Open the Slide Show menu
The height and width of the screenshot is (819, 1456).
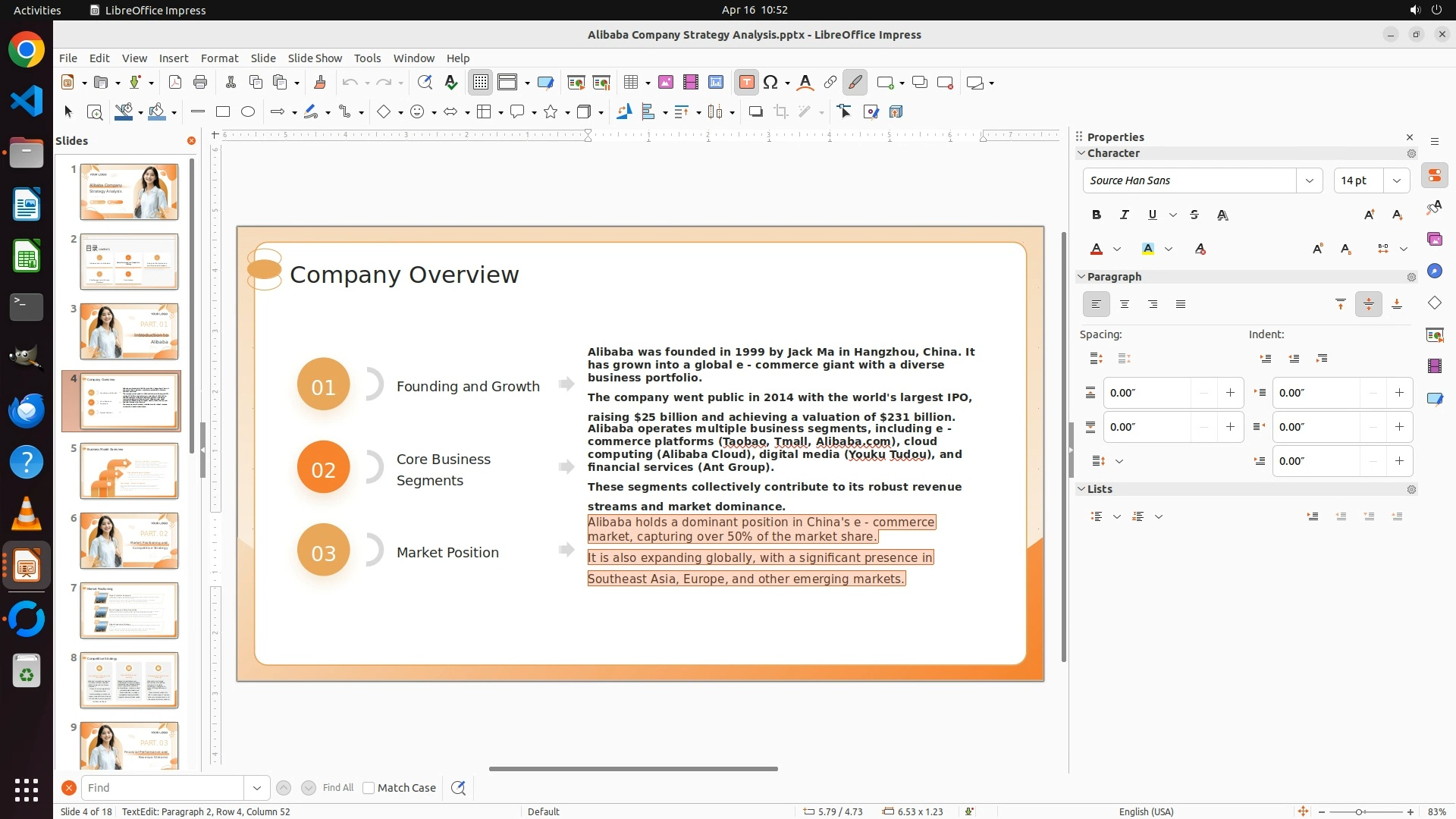pyautogui.click(x=315, y=58)
